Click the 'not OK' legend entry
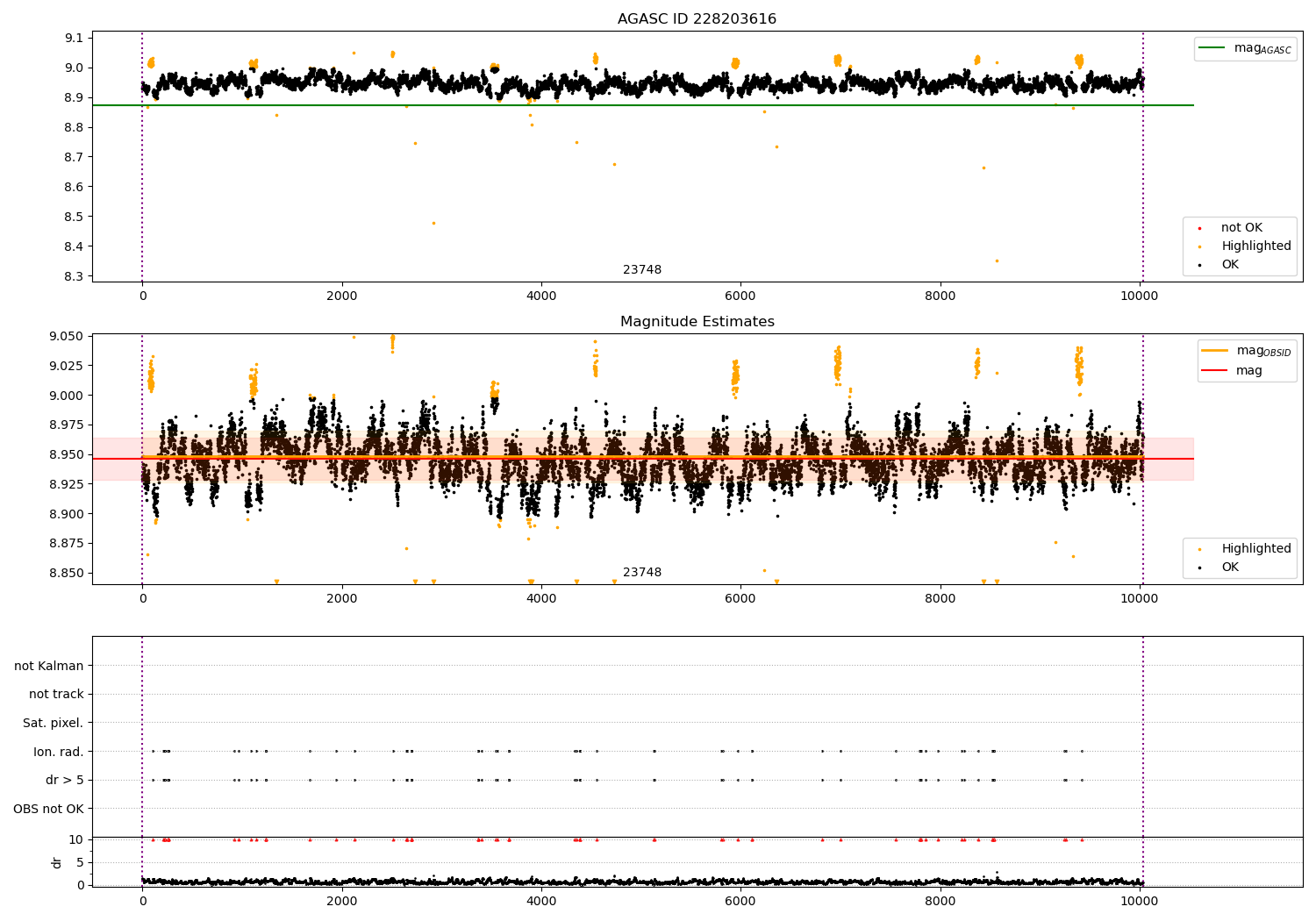 1241,228
